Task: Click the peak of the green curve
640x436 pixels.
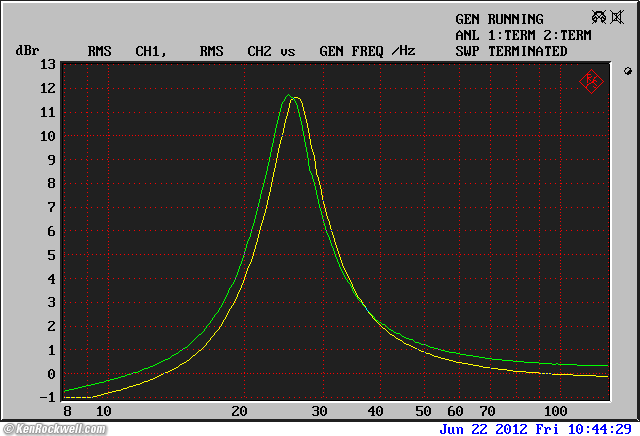Action: [288, 96]
